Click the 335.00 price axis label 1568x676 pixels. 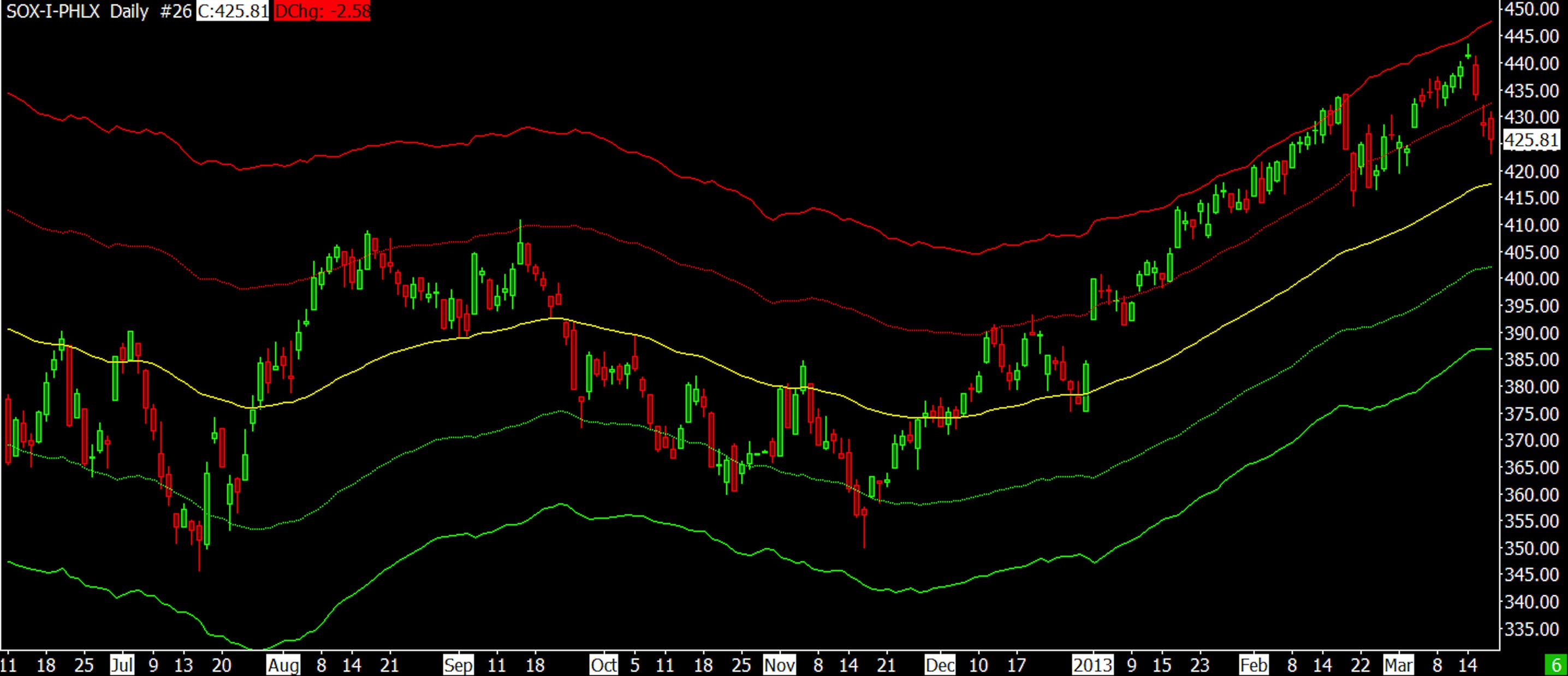click(x=1530, y=628)
